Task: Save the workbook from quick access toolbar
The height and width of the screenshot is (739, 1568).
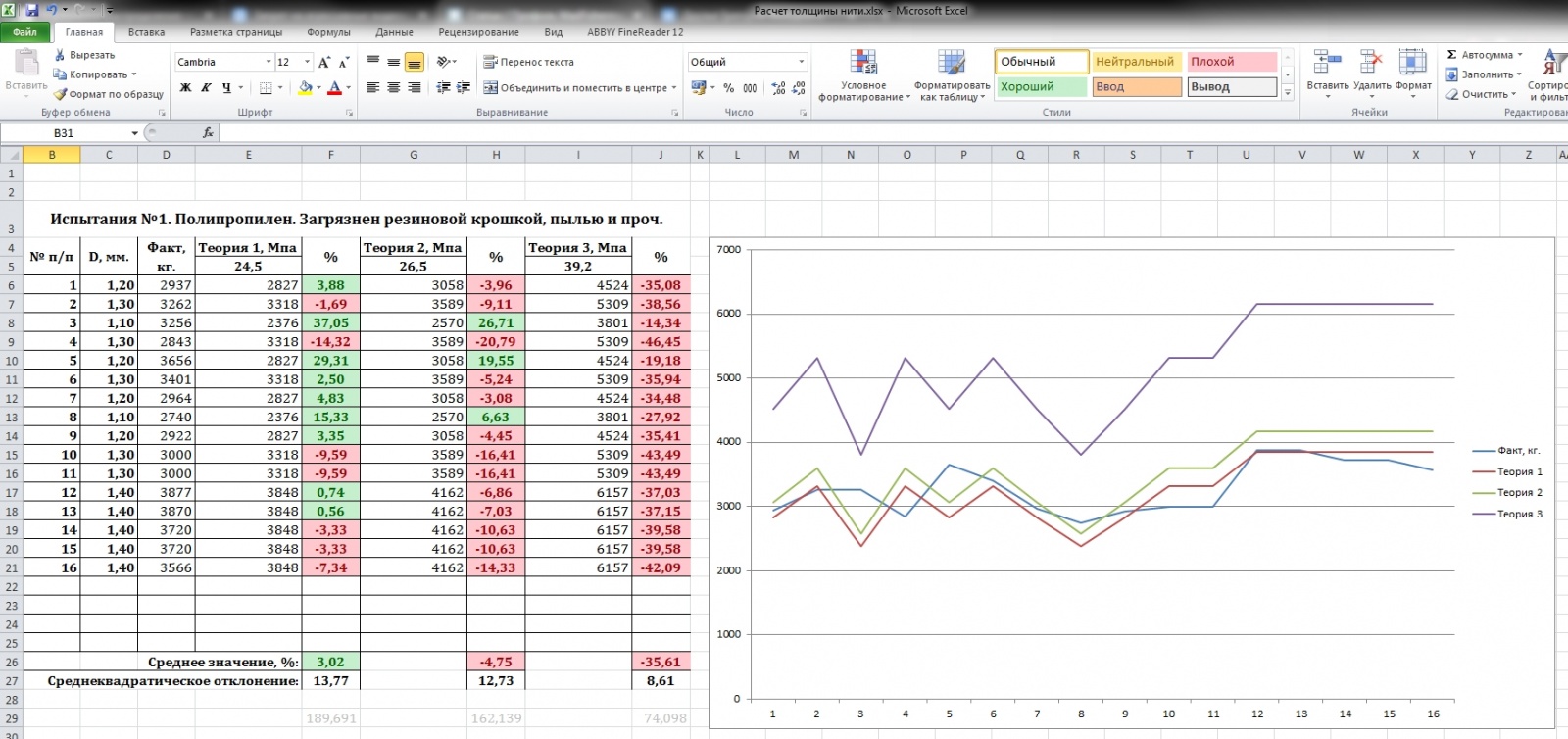Action: coord(32,10)
